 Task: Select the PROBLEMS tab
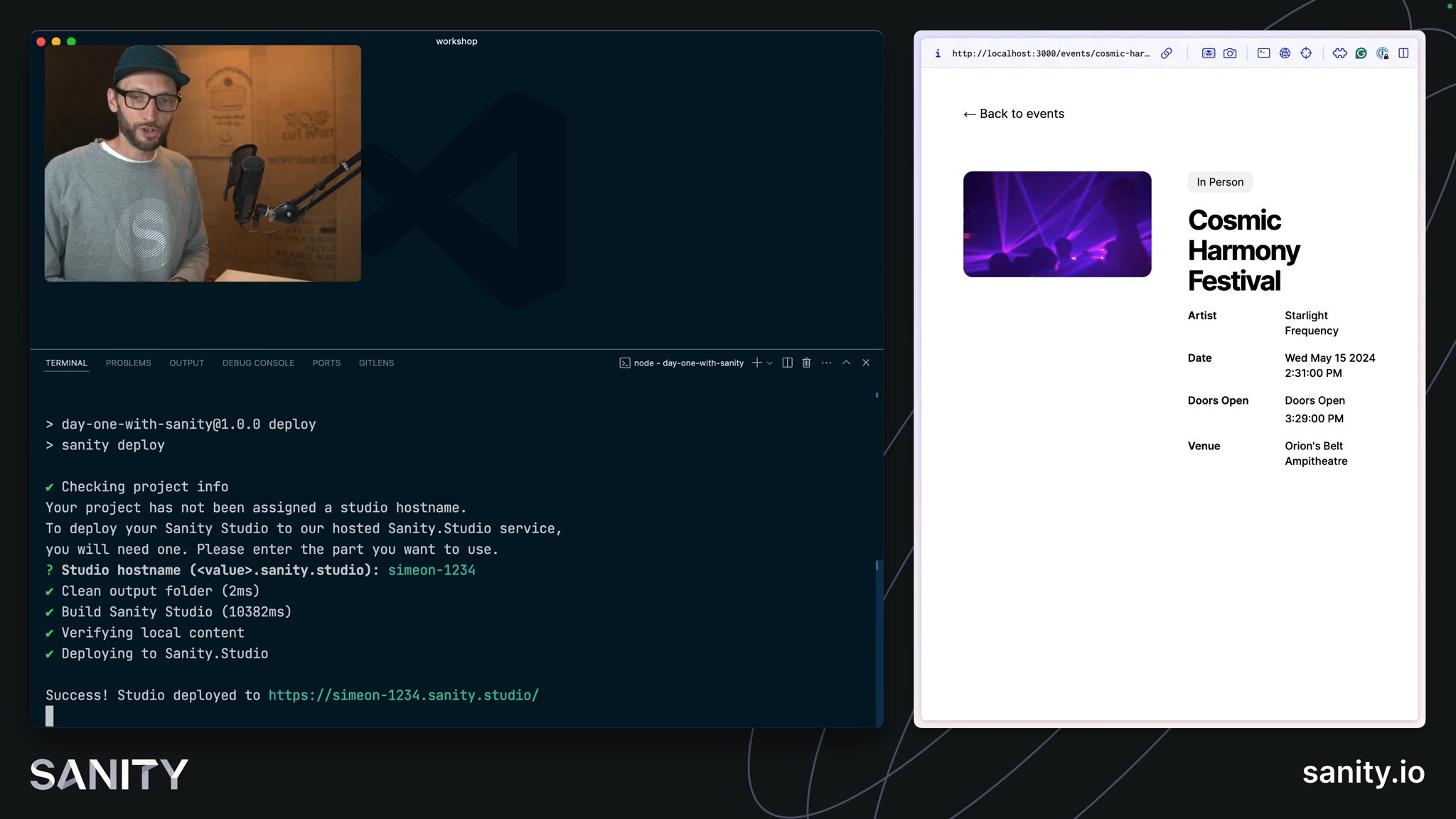pos(128,362)
